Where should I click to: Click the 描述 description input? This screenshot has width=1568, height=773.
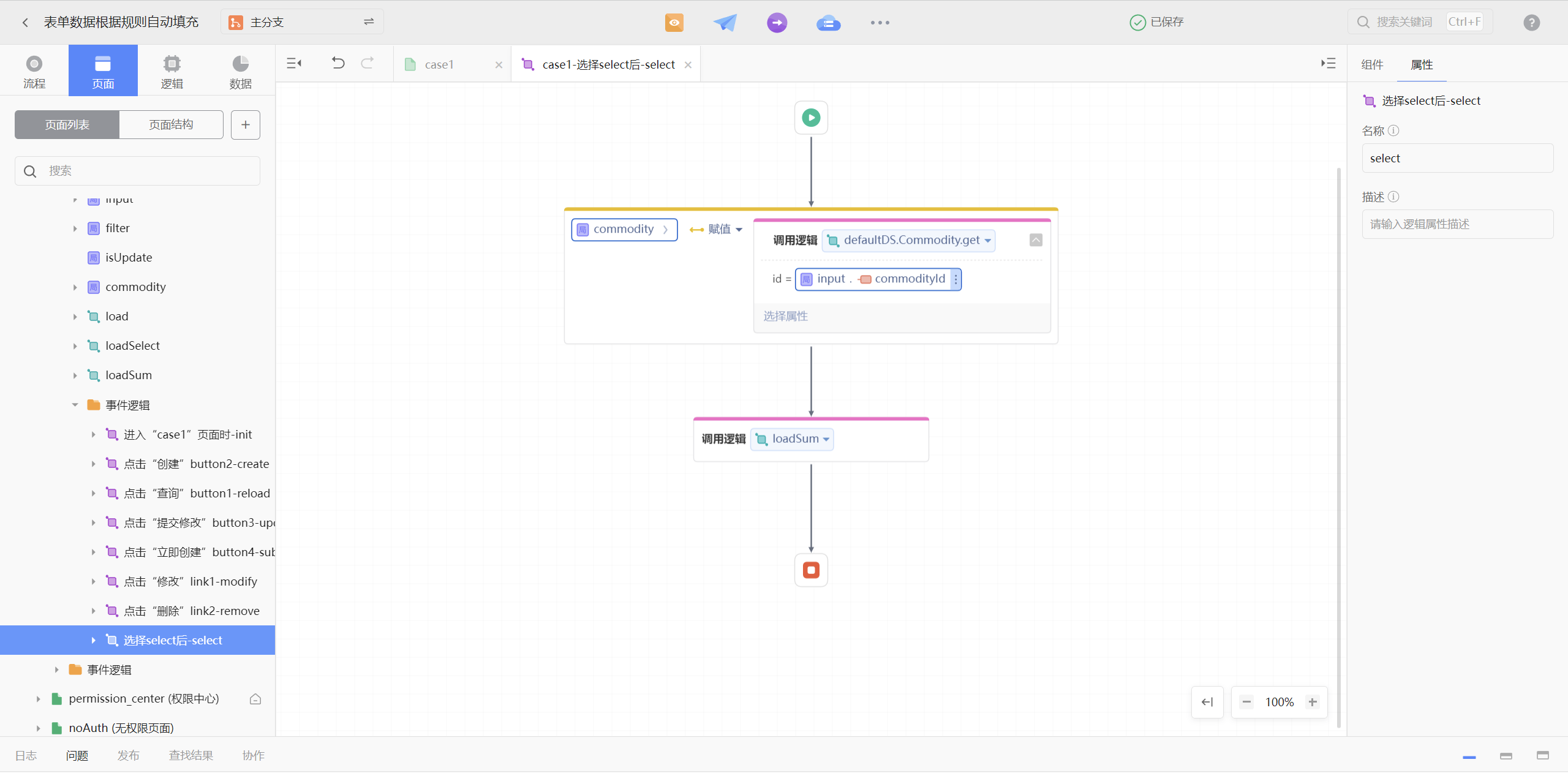[x=1457, y=224]
